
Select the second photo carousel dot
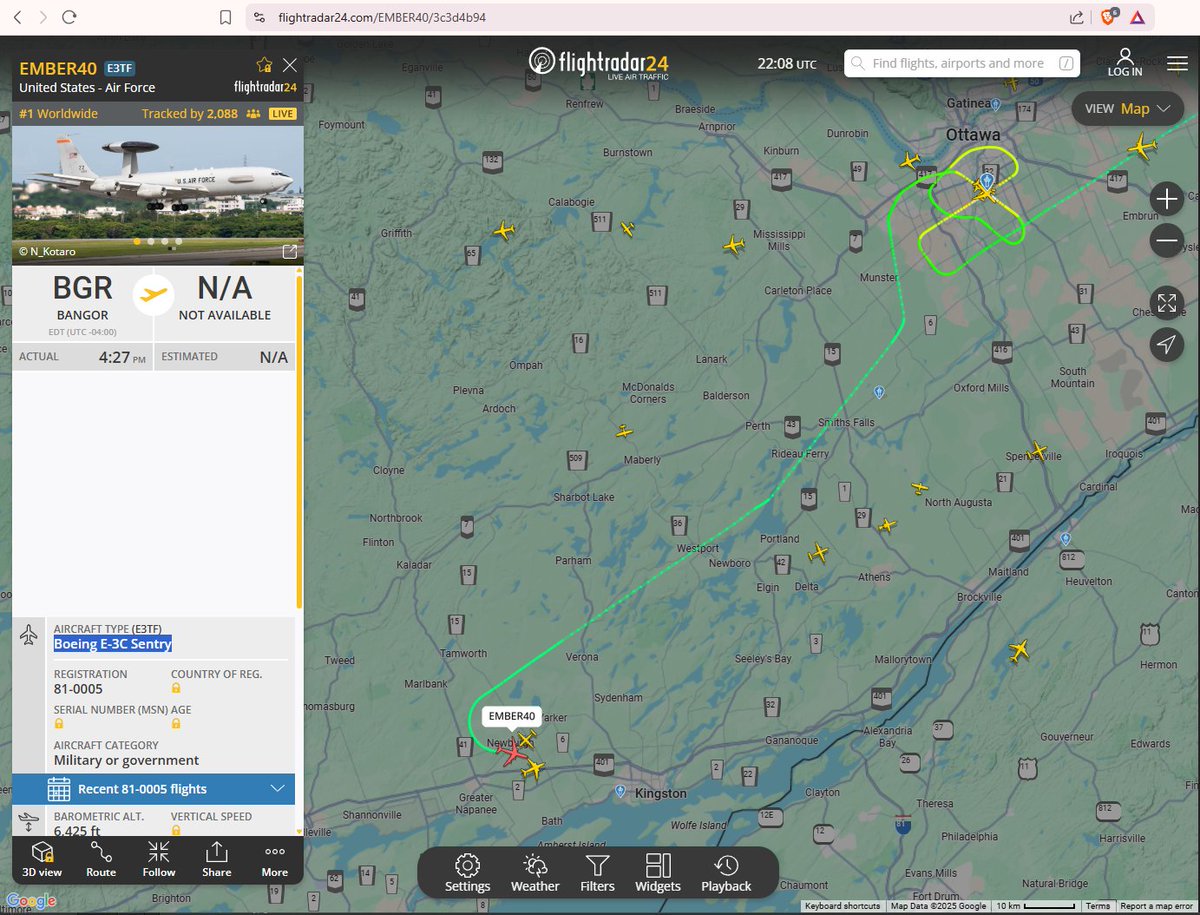(151, 242)
